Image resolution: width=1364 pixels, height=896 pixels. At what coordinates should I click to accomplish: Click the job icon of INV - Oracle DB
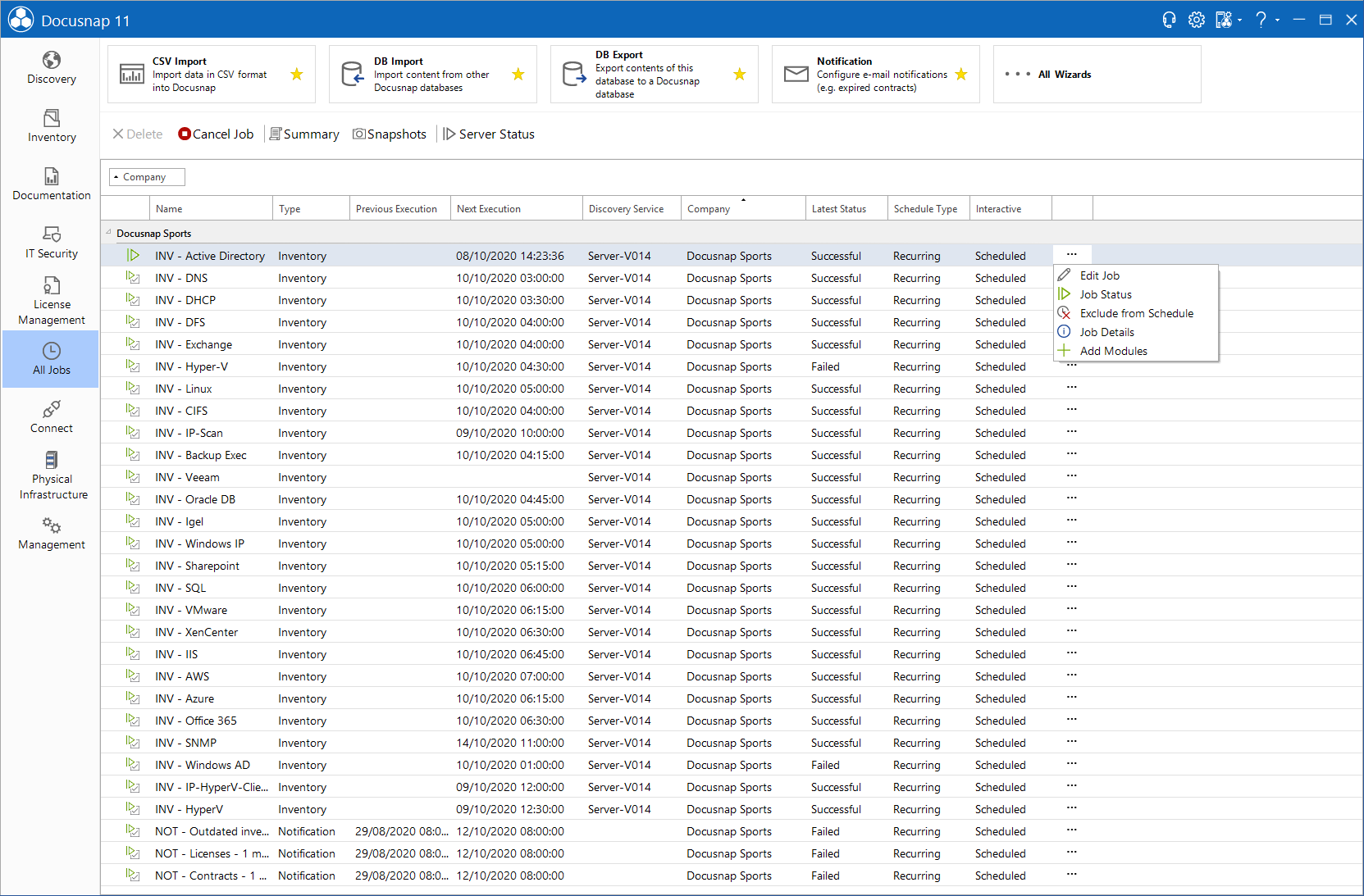pyautogui.click(x=133, y=499)
